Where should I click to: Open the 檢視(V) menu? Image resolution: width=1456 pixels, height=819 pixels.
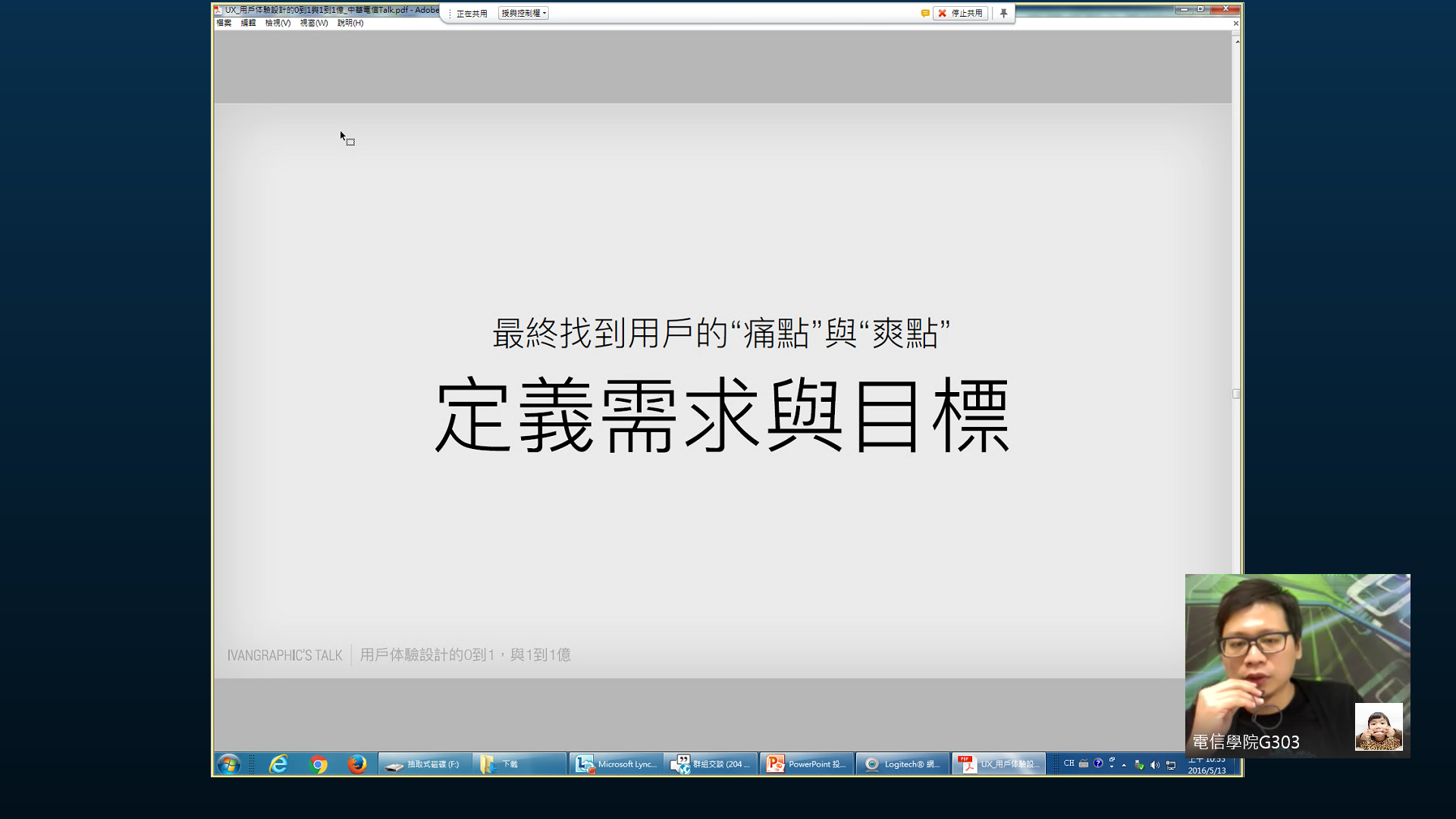278,23
